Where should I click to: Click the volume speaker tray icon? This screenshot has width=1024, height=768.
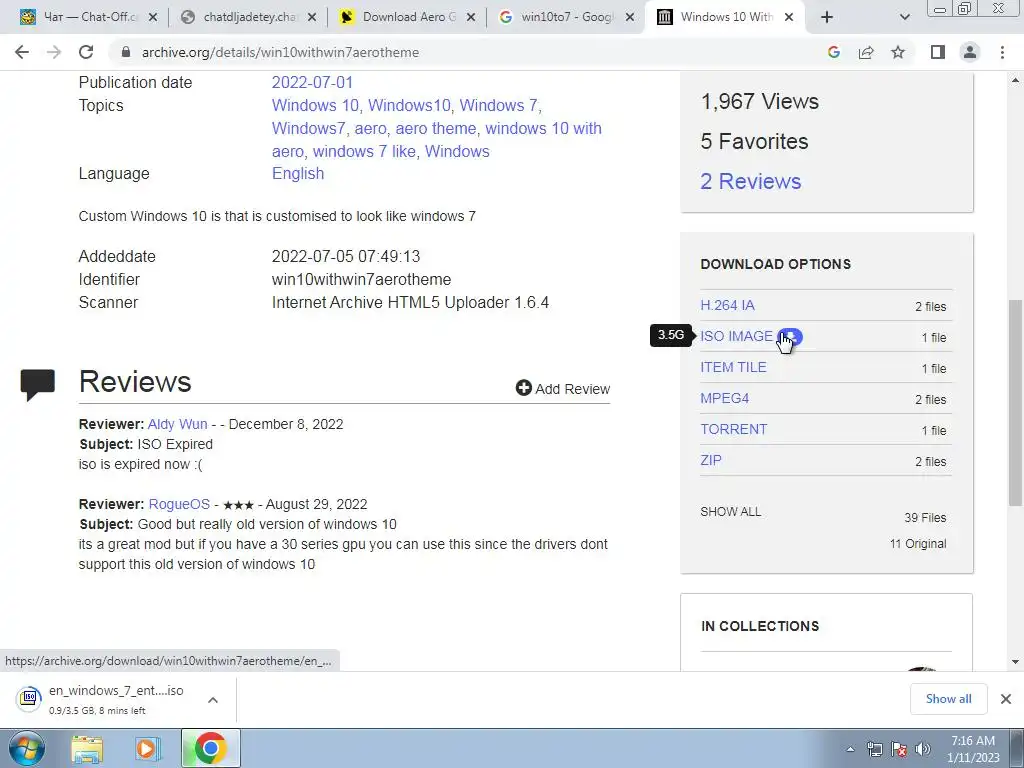click(x=923, y=749)
